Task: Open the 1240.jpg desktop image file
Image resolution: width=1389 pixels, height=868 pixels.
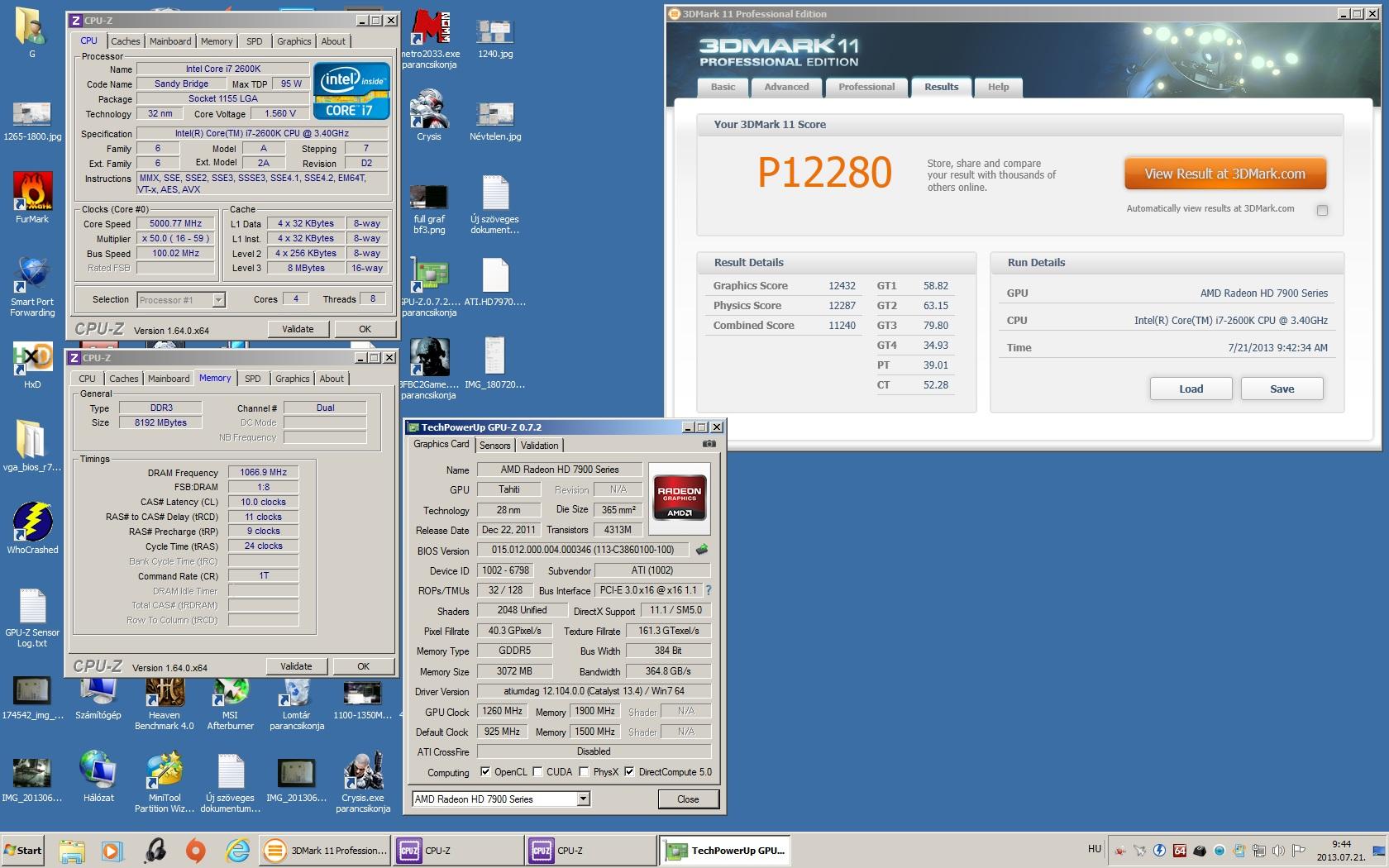Action: [495, 37]
